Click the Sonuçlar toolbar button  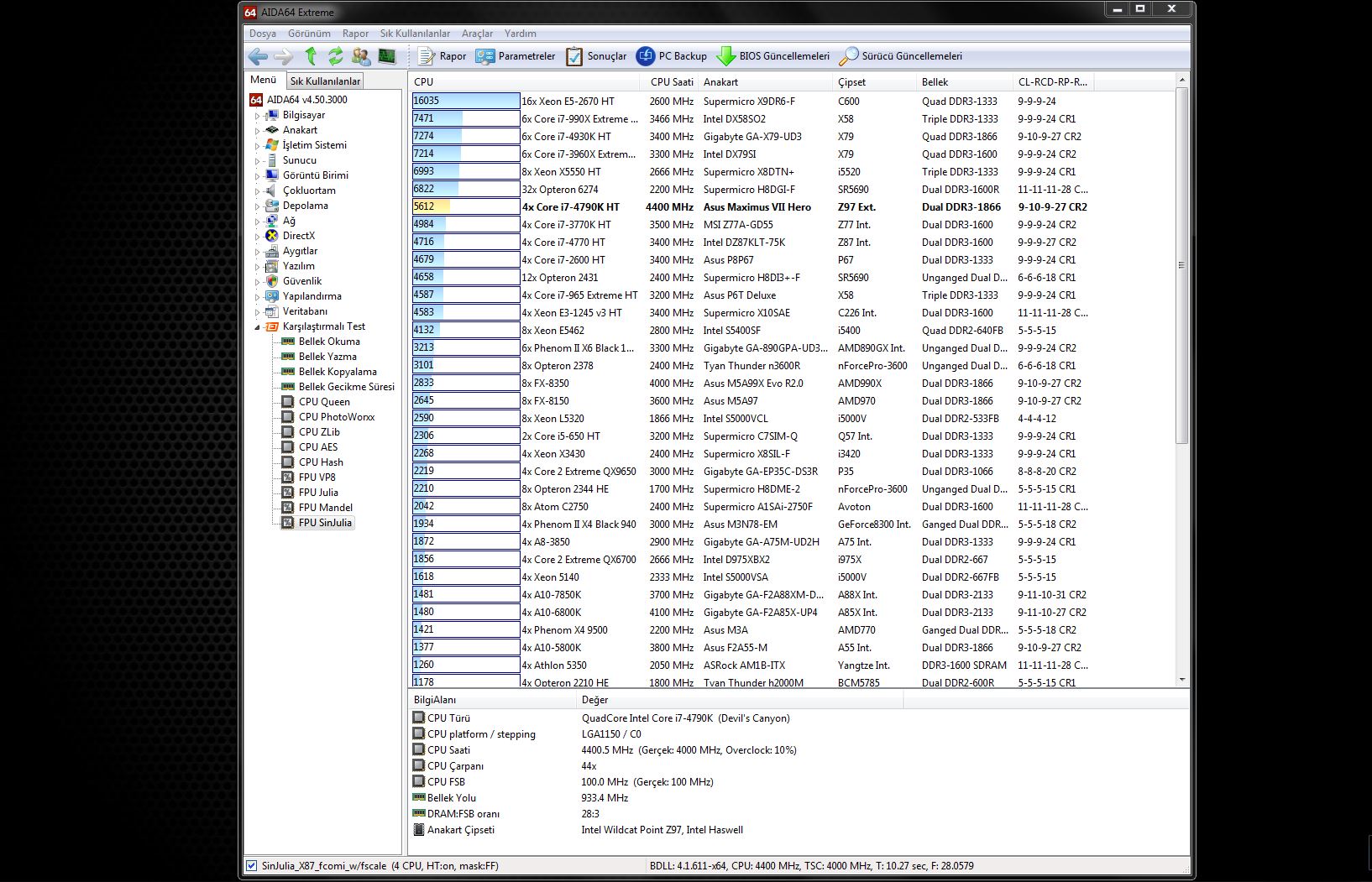tap(596, 56)
